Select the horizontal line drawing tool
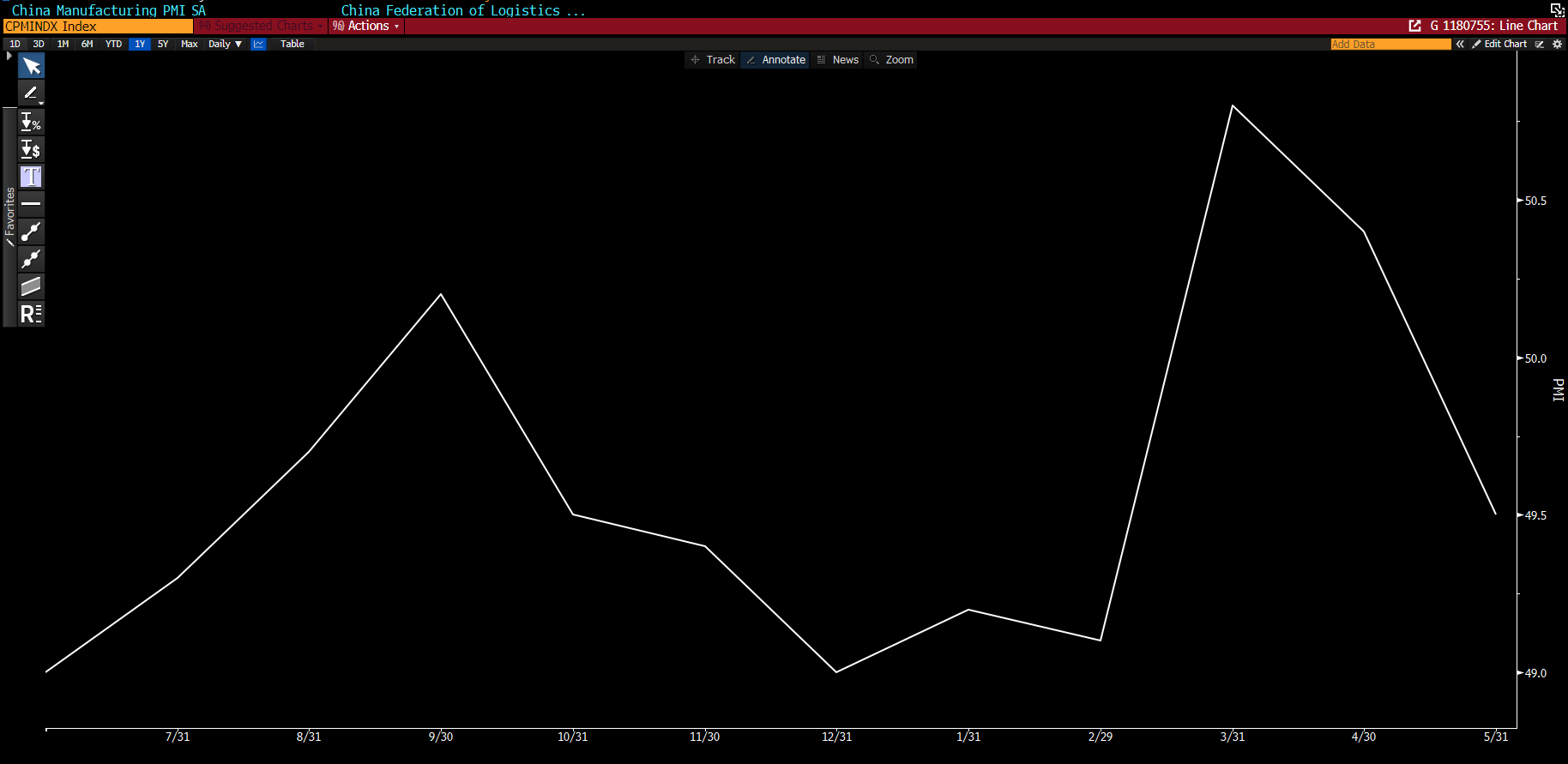Image resolution: width=1568 pixels, height=764 pixels. pyautogui.click(x=31, y=204)
